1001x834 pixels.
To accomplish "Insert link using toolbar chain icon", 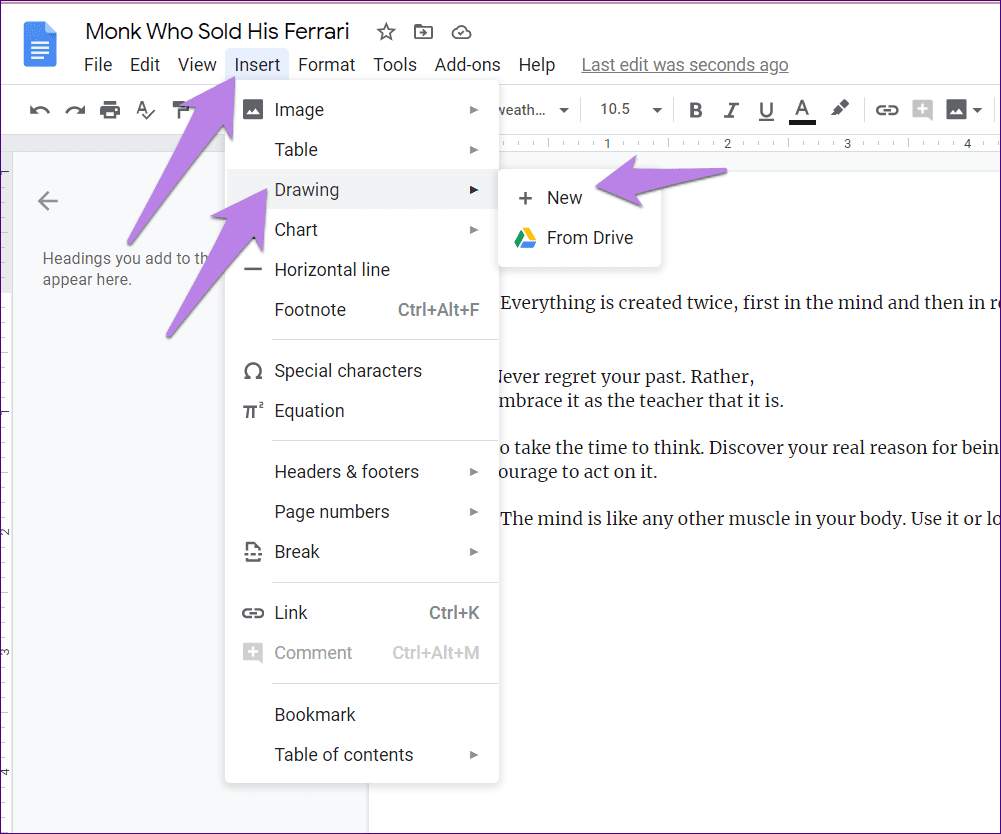I will tap(887, 110).
